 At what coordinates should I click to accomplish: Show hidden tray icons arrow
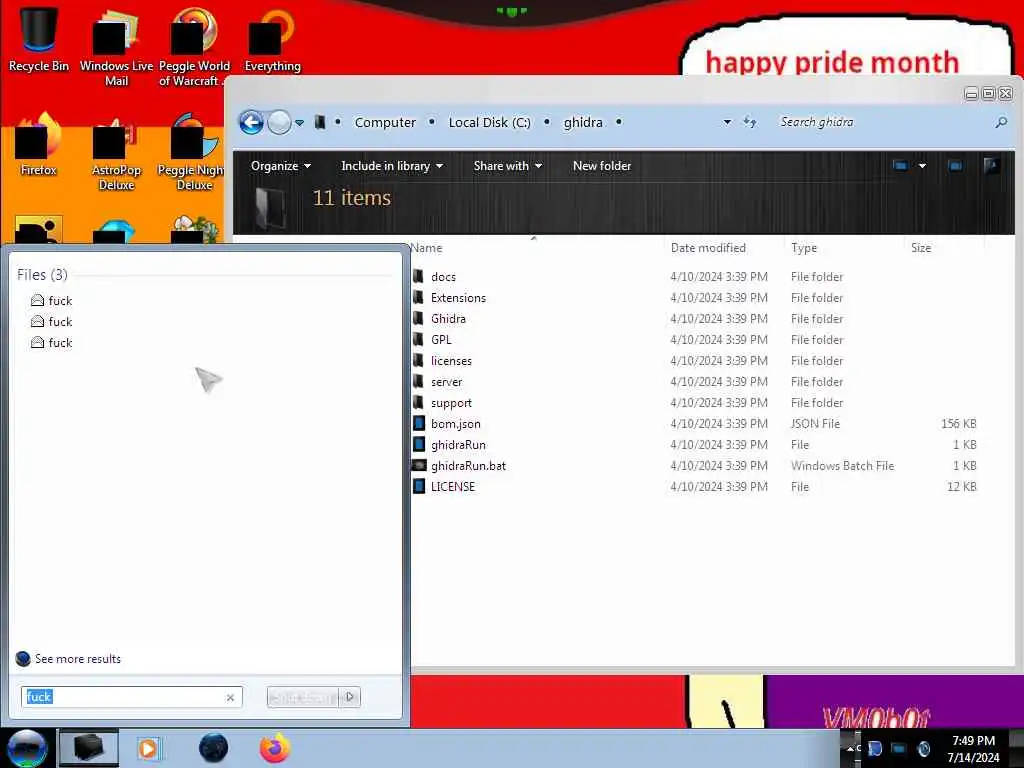coord(850,748)
